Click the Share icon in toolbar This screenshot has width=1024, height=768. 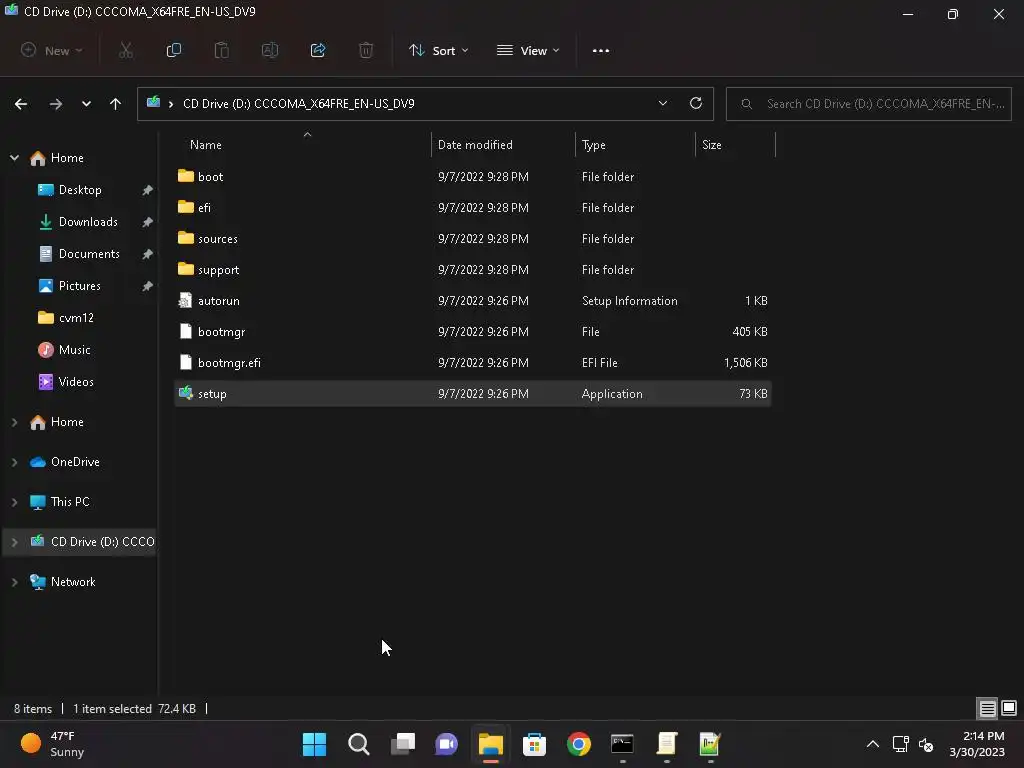pyautogui.click(x=318, y=50)
